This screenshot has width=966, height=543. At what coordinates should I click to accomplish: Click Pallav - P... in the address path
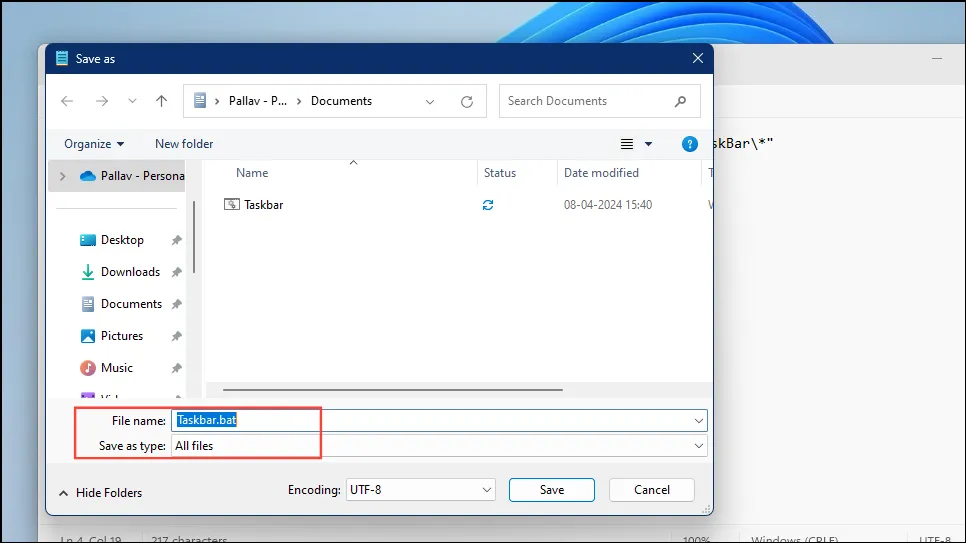tap(258, 101)
